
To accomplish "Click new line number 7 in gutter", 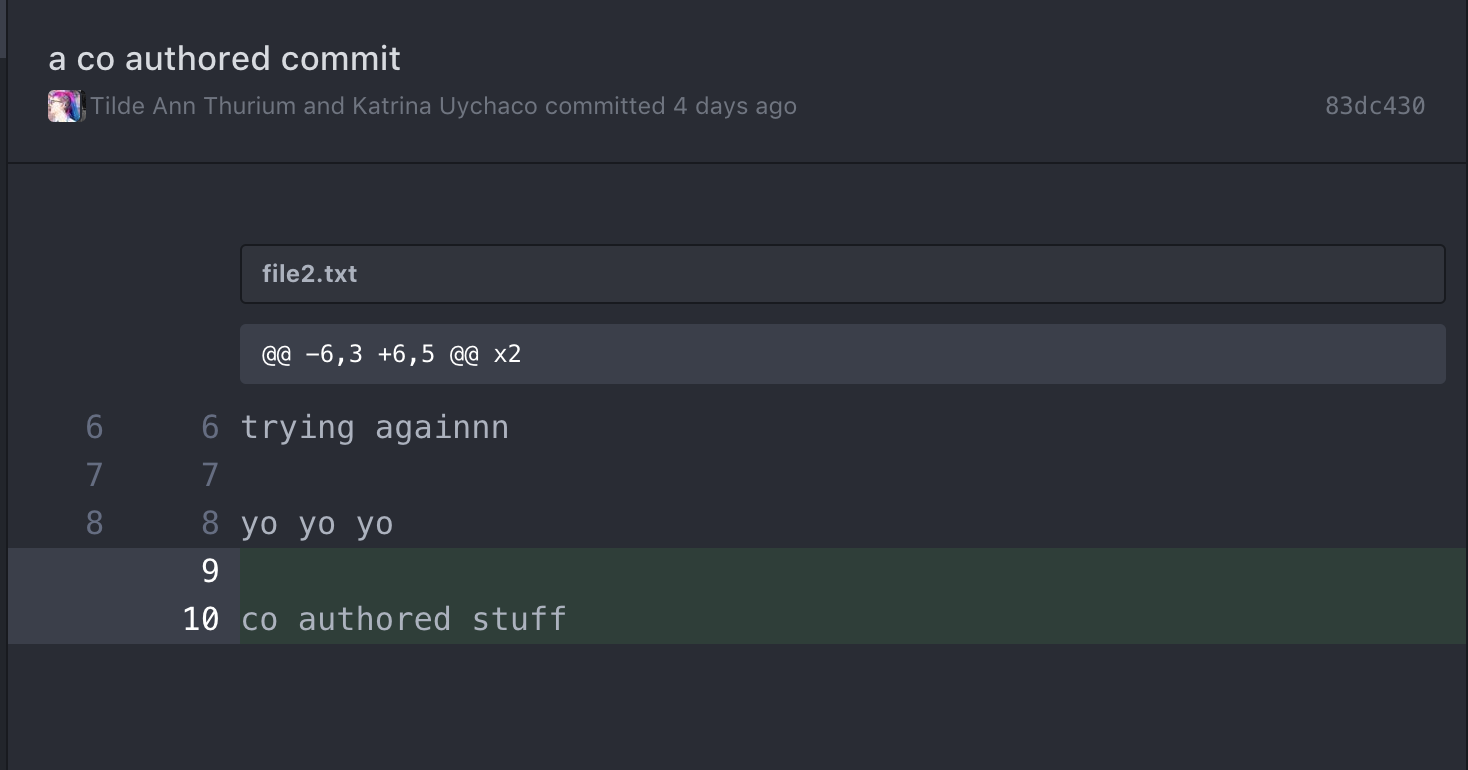I will point(209,475).
